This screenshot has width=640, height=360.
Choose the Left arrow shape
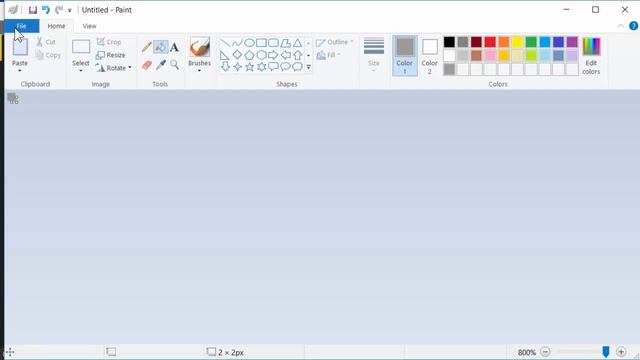click(x=286, y=55)
